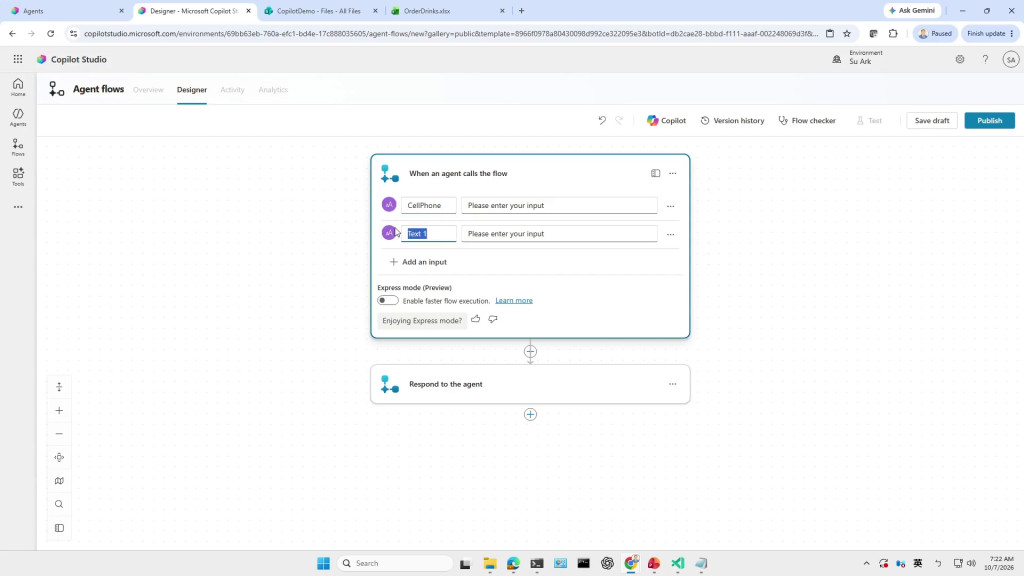Switch to the Overview tab

tap(148, 89)
